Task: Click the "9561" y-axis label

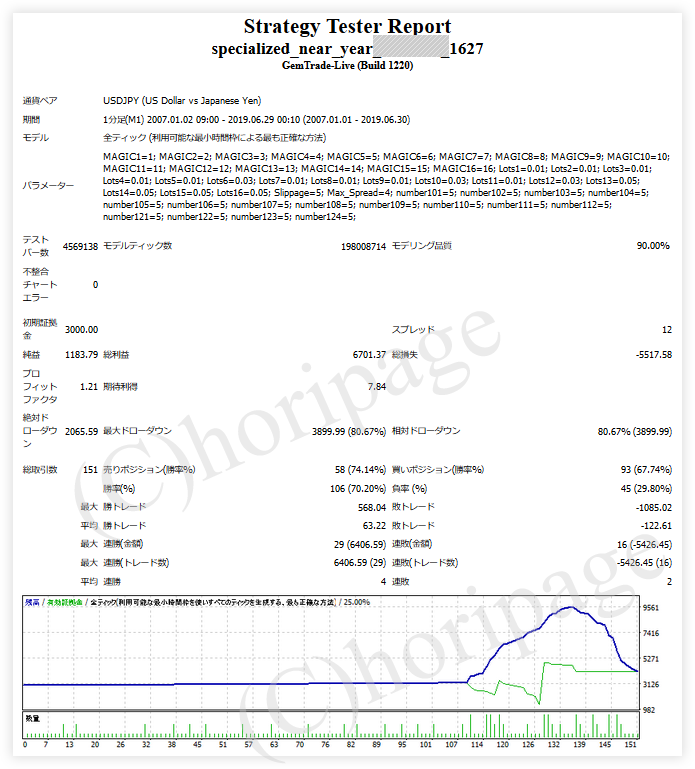Action: coord(651,608)
